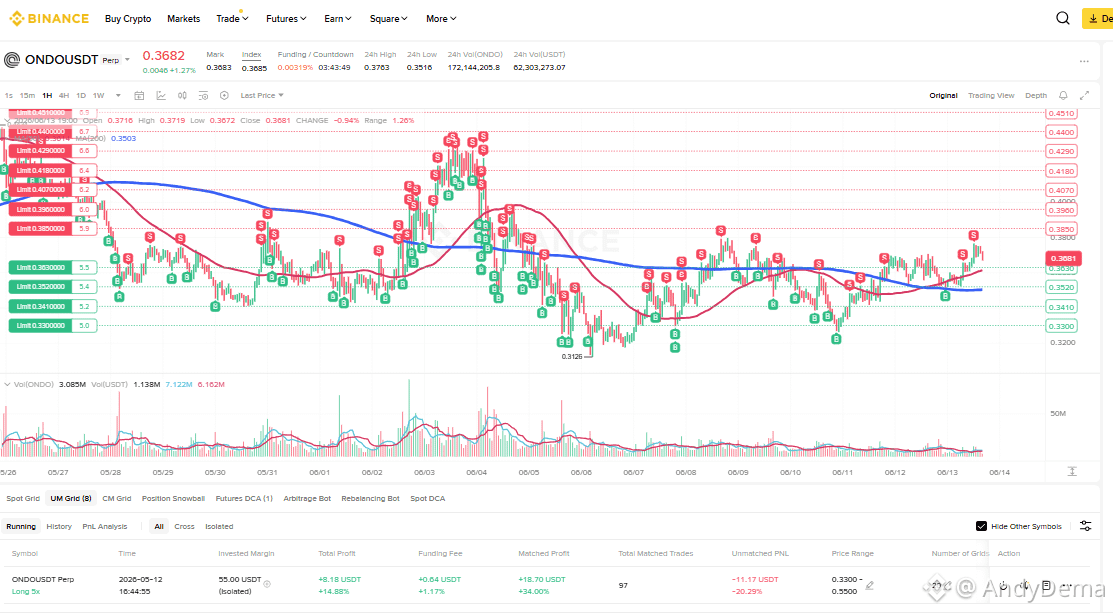Viewport: 1113px width, 613px height.
Task: Open chart settings list icon
Action: (203, 95)
